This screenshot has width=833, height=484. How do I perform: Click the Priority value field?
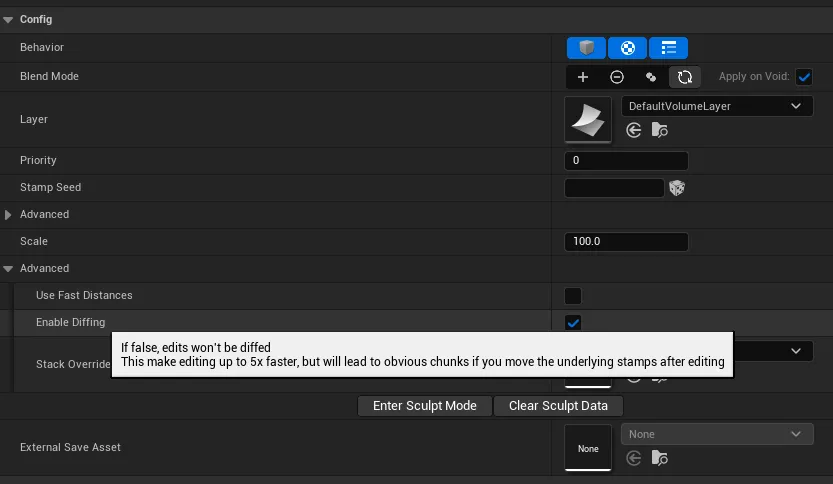coord(626,161)
